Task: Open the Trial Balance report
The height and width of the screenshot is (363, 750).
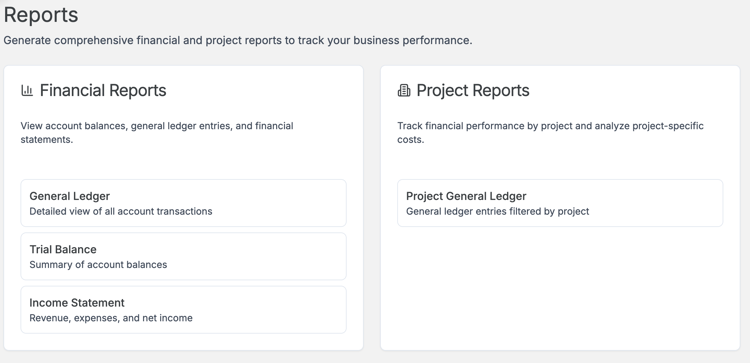Action: coord(183,256)
